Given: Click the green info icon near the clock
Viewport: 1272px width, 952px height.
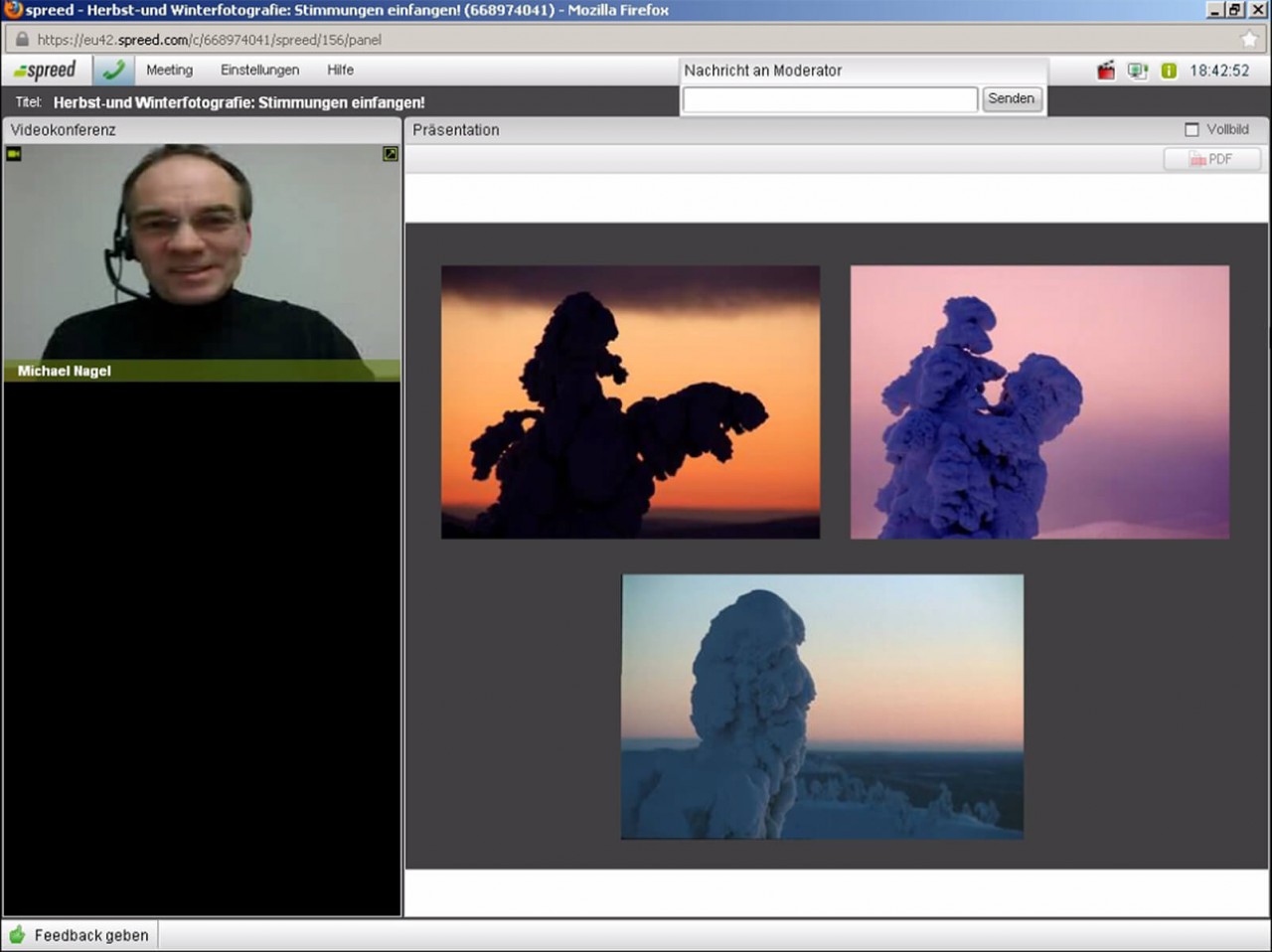Looking at the screenshot, I should [x=1168, y=71].
